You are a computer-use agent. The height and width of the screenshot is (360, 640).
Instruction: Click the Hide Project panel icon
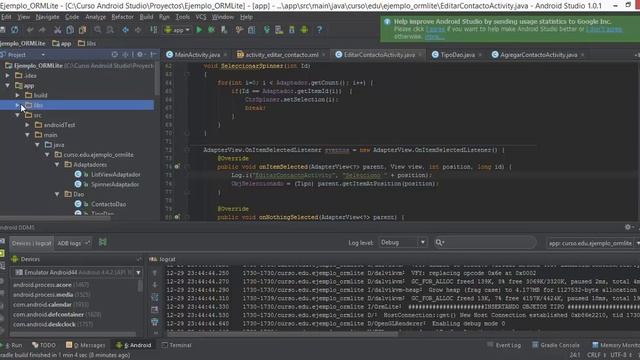point(153,54)
